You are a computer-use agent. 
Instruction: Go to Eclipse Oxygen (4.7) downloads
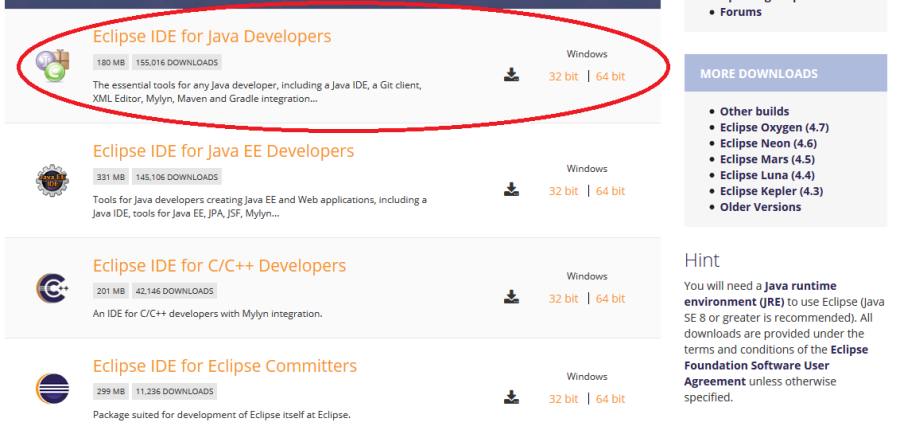click(774, 127)
